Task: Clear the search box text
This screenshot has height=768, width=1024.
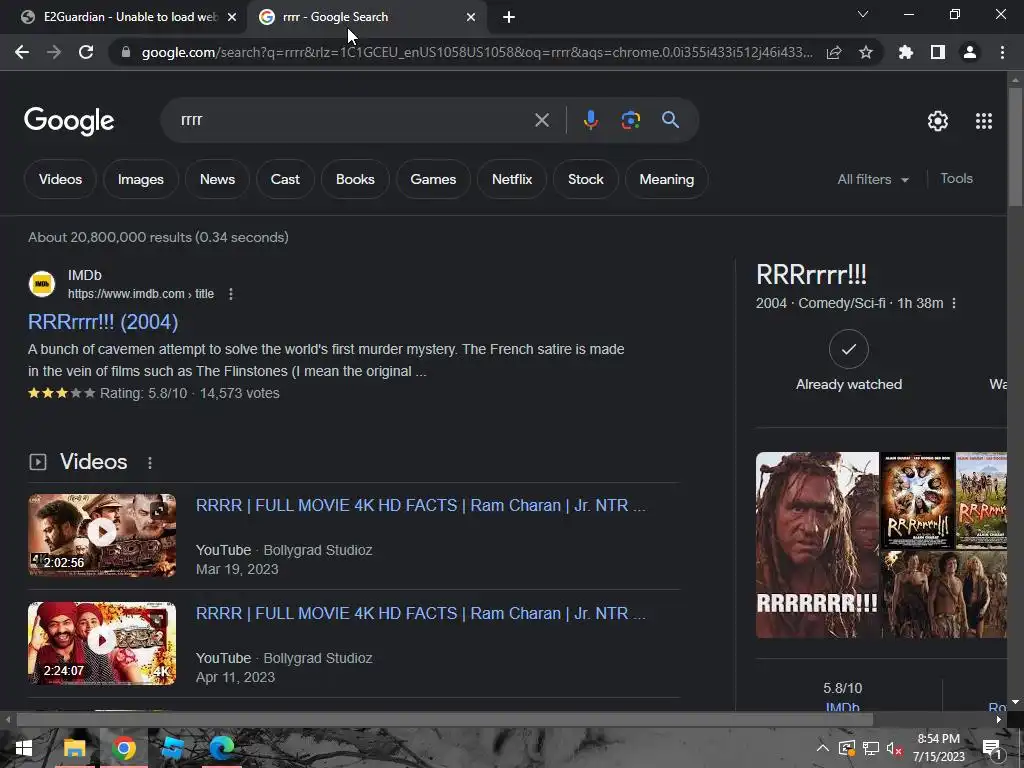Action: pos(542,120)
